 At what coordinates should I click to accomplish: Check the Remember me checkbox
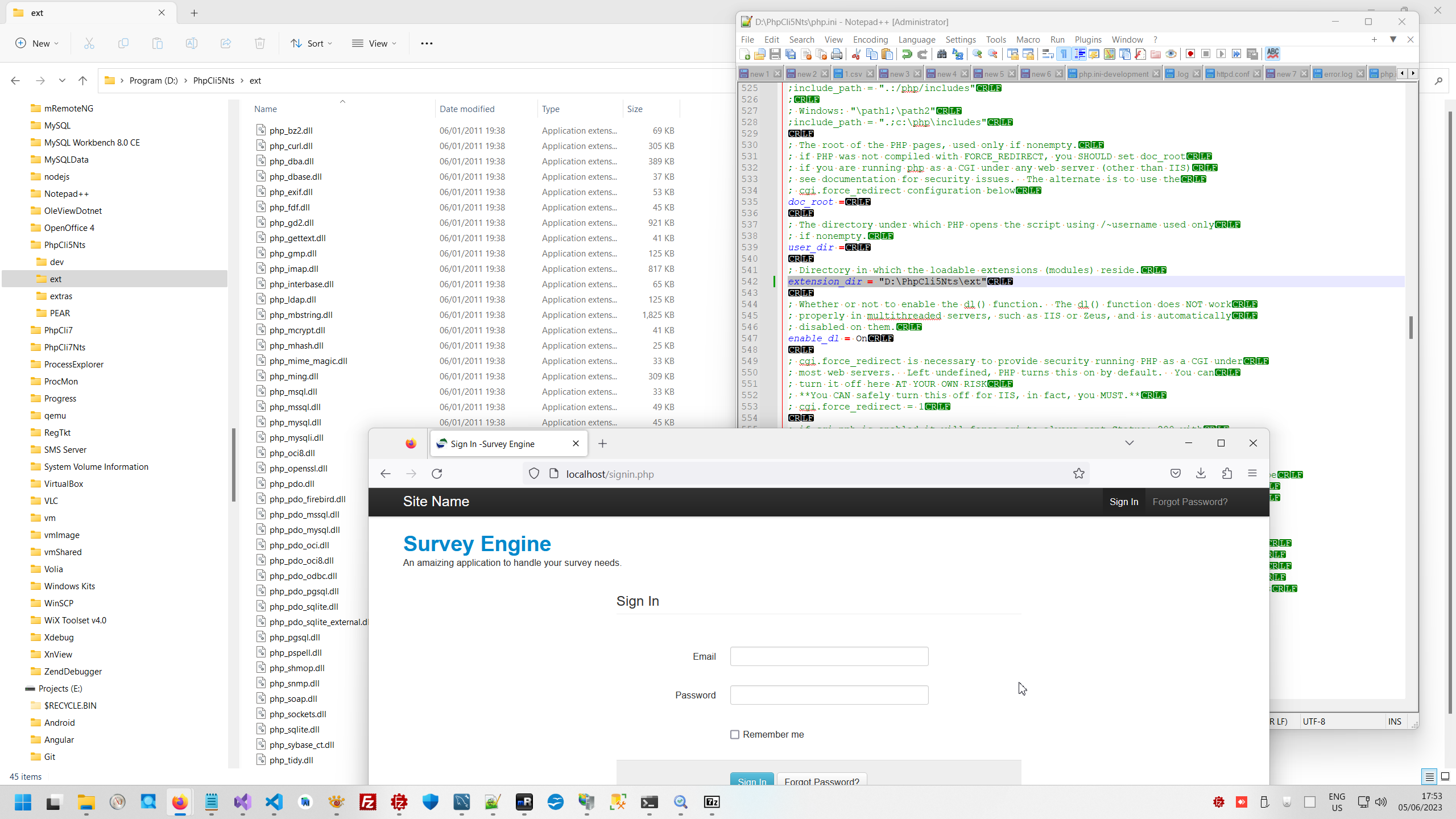click(x=735, y=734)
